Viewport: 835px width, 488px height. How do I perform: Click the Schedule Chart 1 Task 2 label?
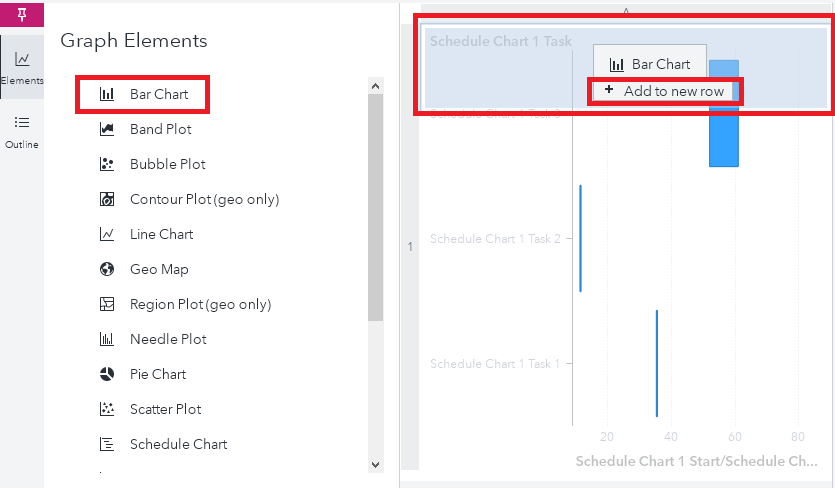point(495,239)
